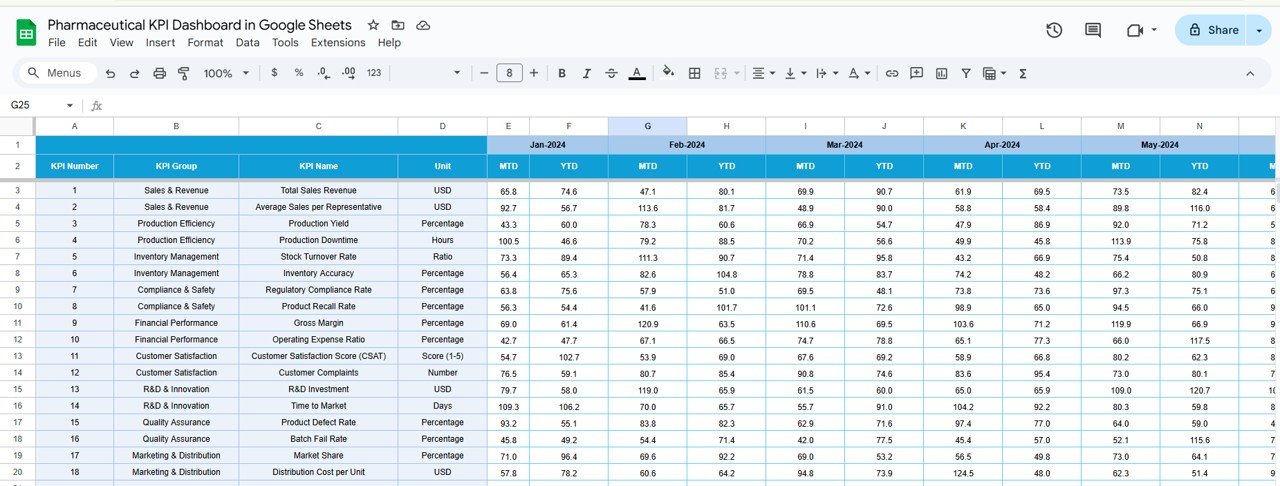Open the Format menu

[206, 43]
